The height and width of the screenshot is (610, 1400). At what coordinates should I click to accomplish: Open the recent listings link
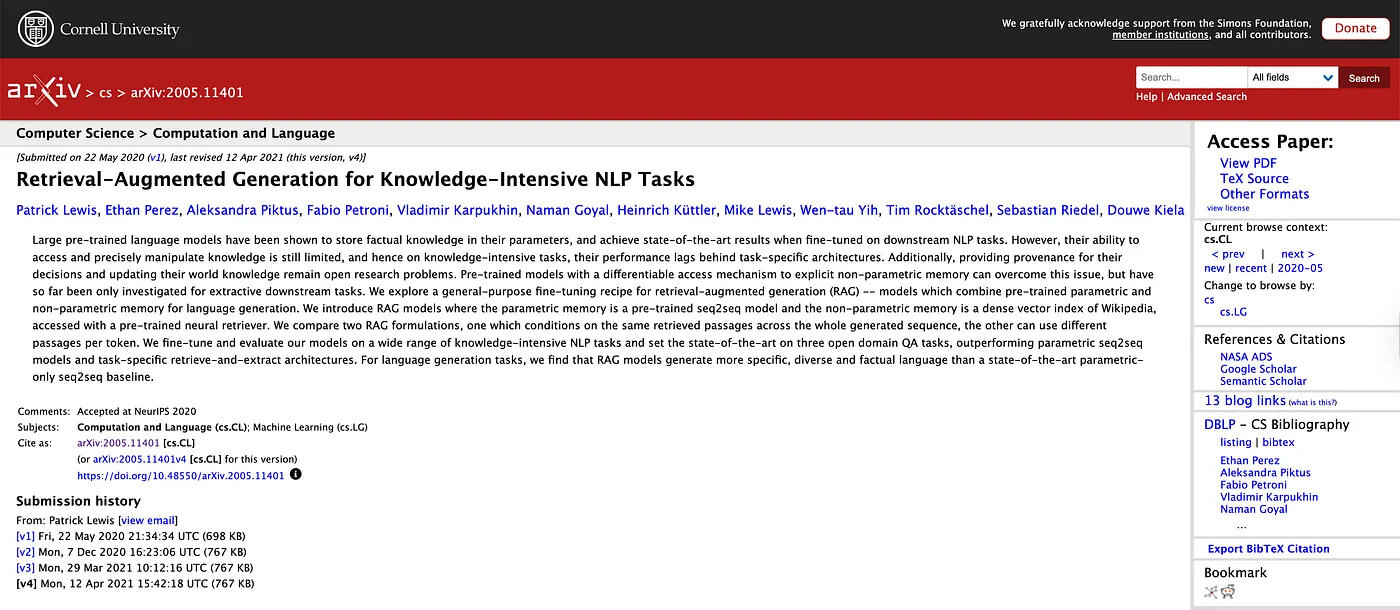1250,268
